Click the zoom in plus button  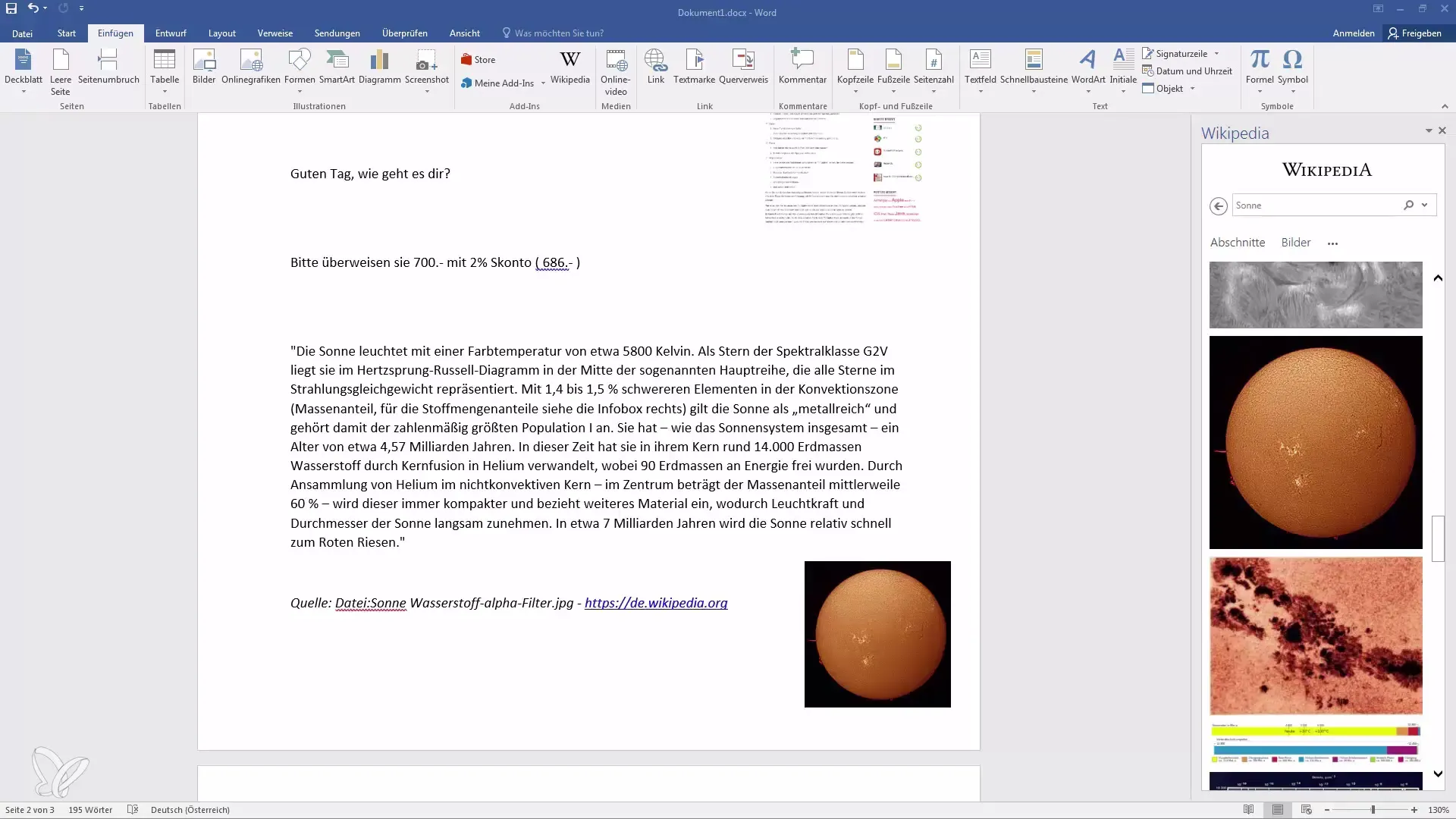(1414, 810)
